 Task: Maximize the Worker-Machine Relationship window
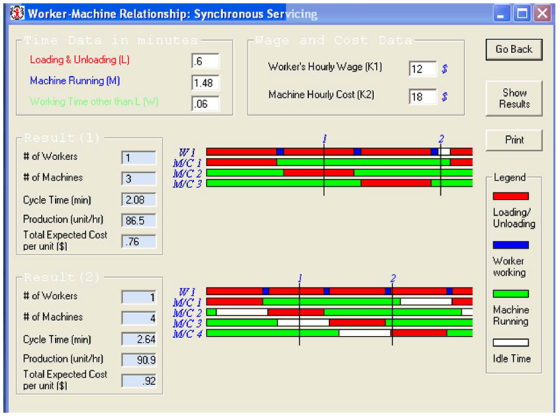522,14
